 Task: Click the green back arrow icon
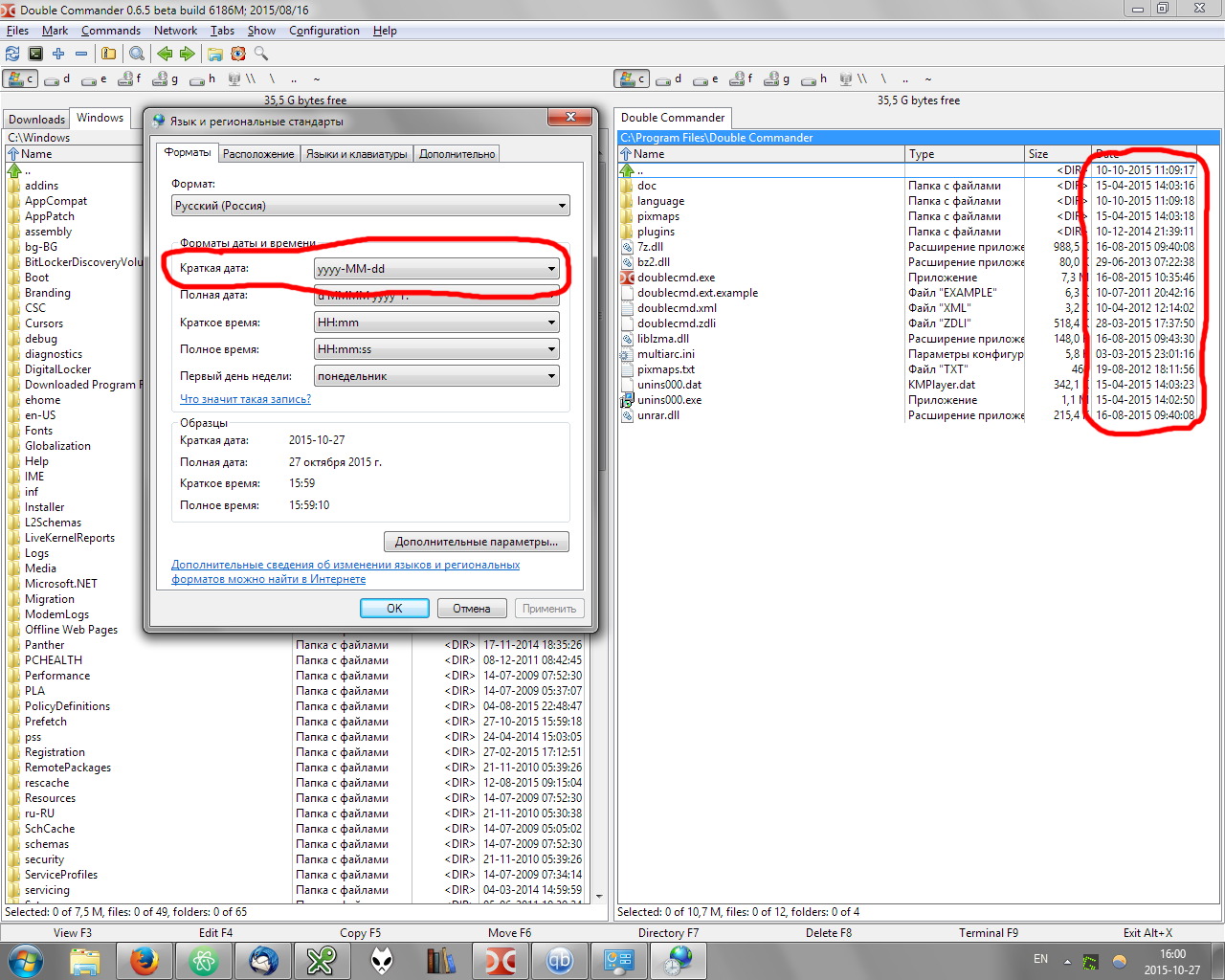165,54
